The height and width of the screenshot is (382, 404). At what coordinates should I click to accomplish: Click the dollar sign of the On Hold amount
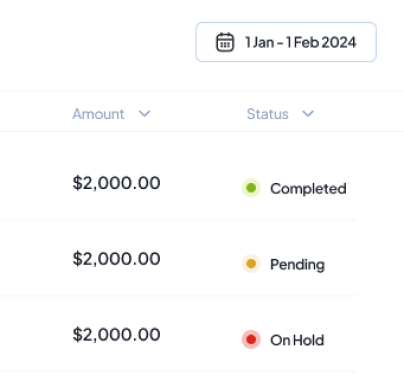pyautogui.click(x=77, y=334)
